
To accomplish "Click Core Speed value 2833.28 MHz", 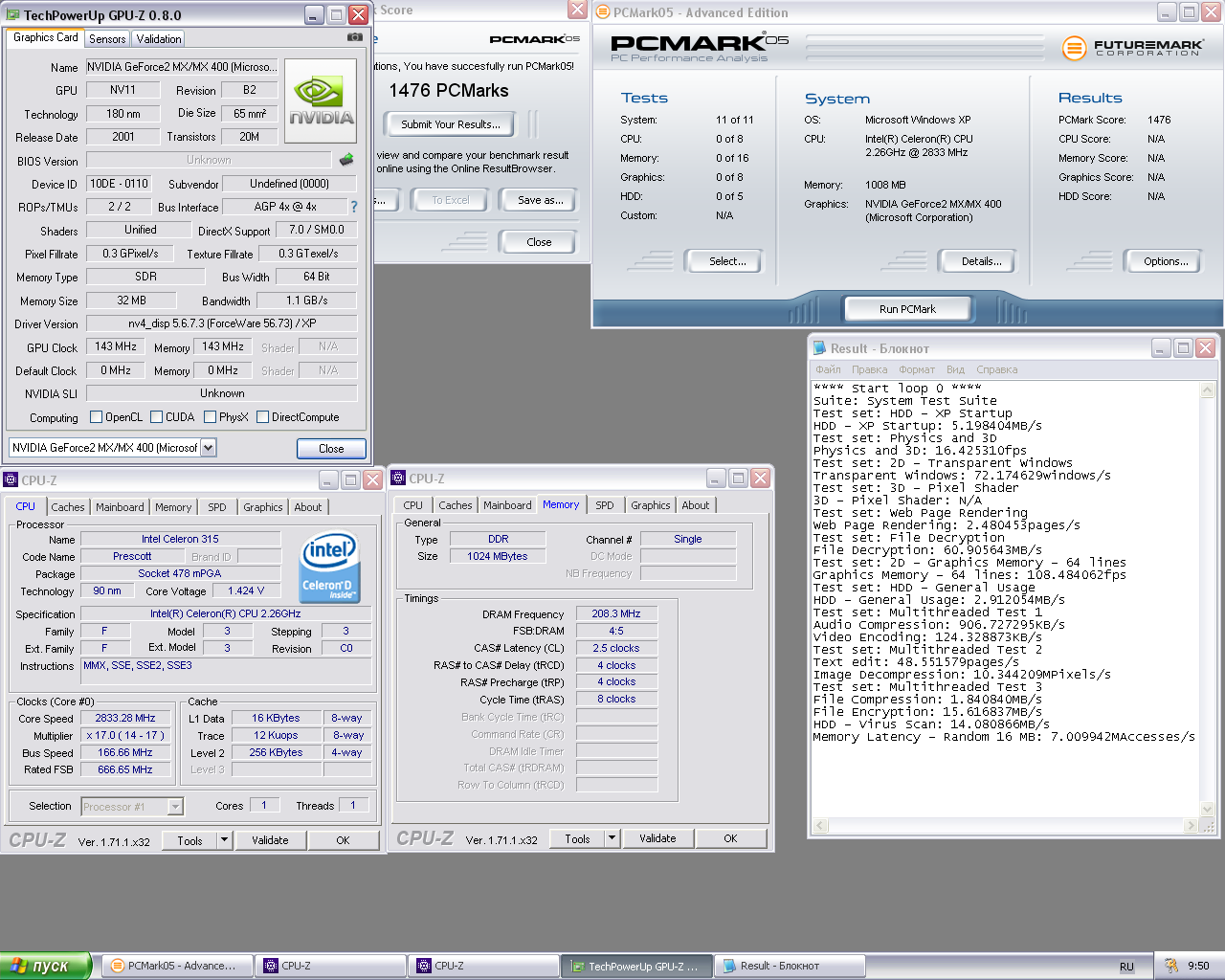I will click(x=125, y=718).
